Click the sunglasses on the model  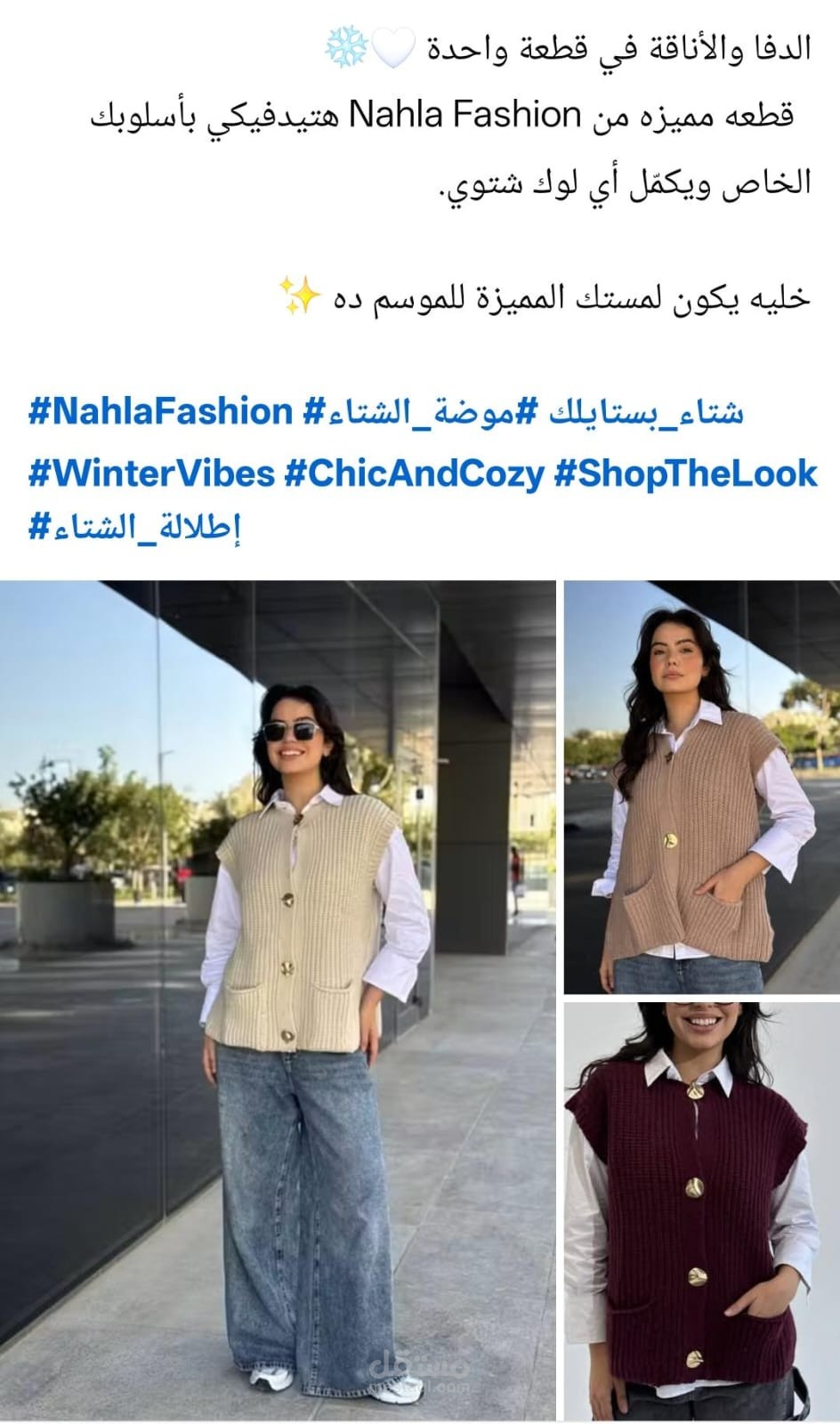click(290, 732)
